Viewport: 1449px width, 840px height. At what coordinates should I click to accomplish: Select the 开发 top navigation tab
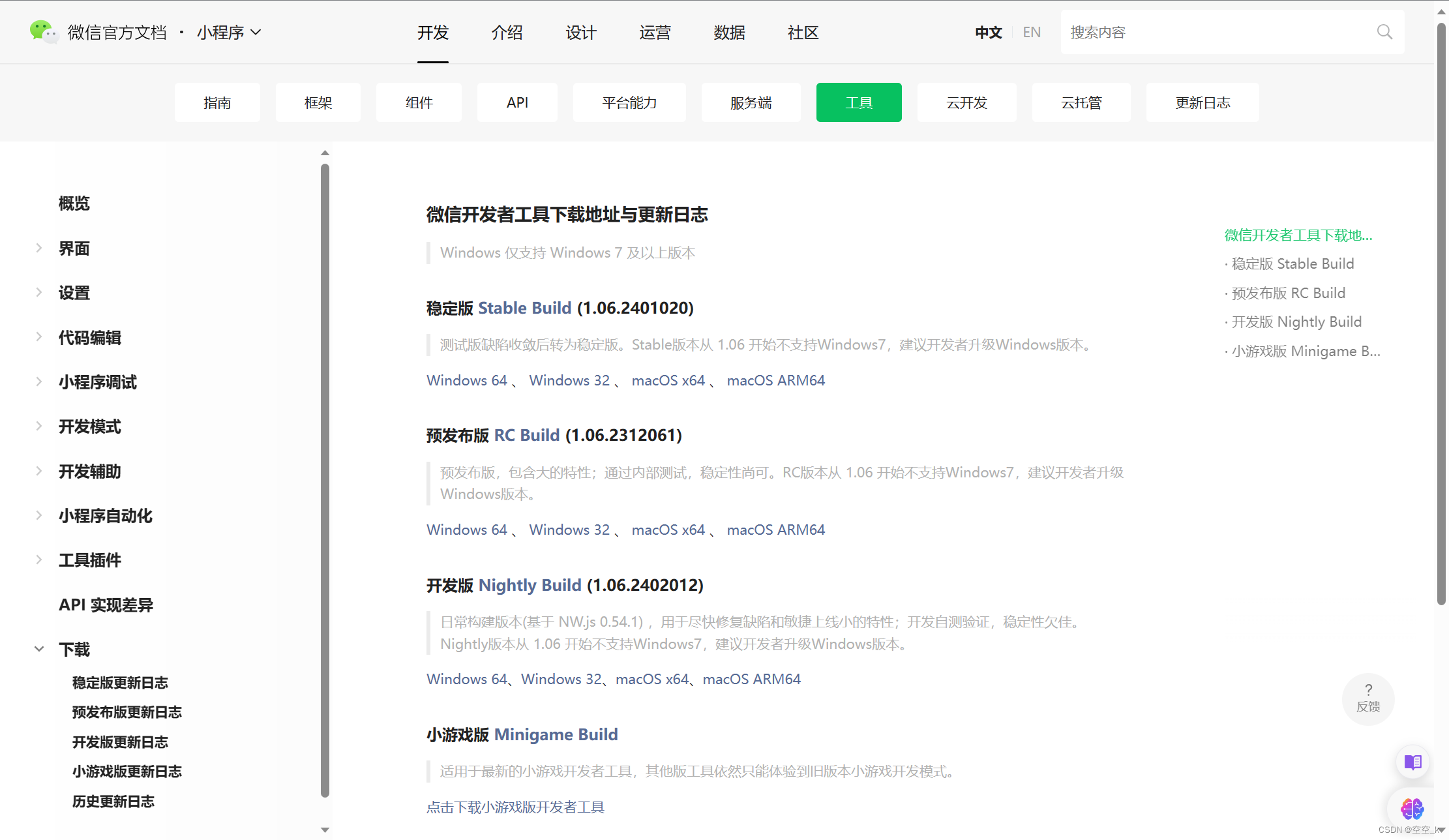433,33
